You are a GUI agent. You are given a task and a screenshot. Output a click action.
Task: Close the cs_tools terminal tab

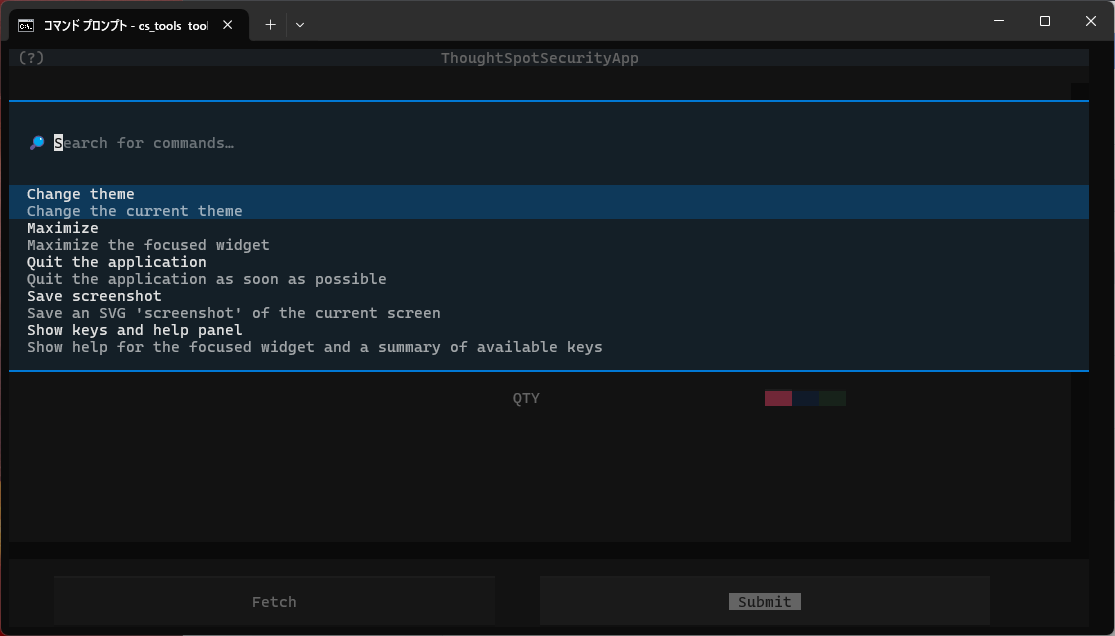tap(228, 25)
